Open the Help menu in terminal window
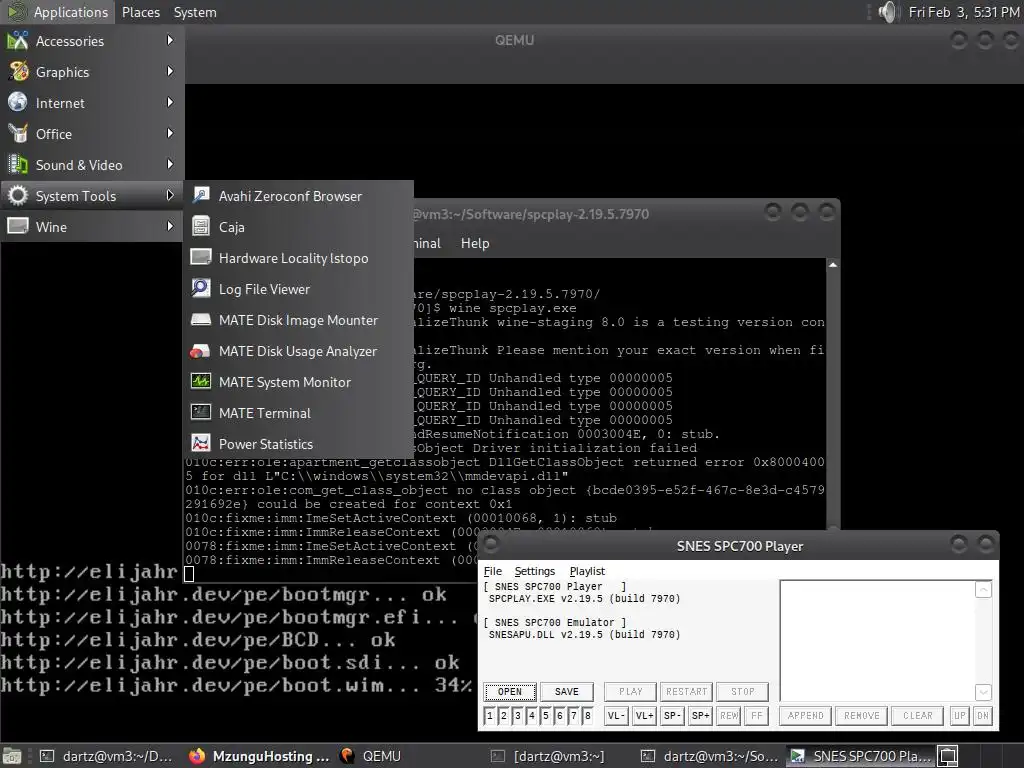Viewport: 1024px width, 768px height. 475,244
